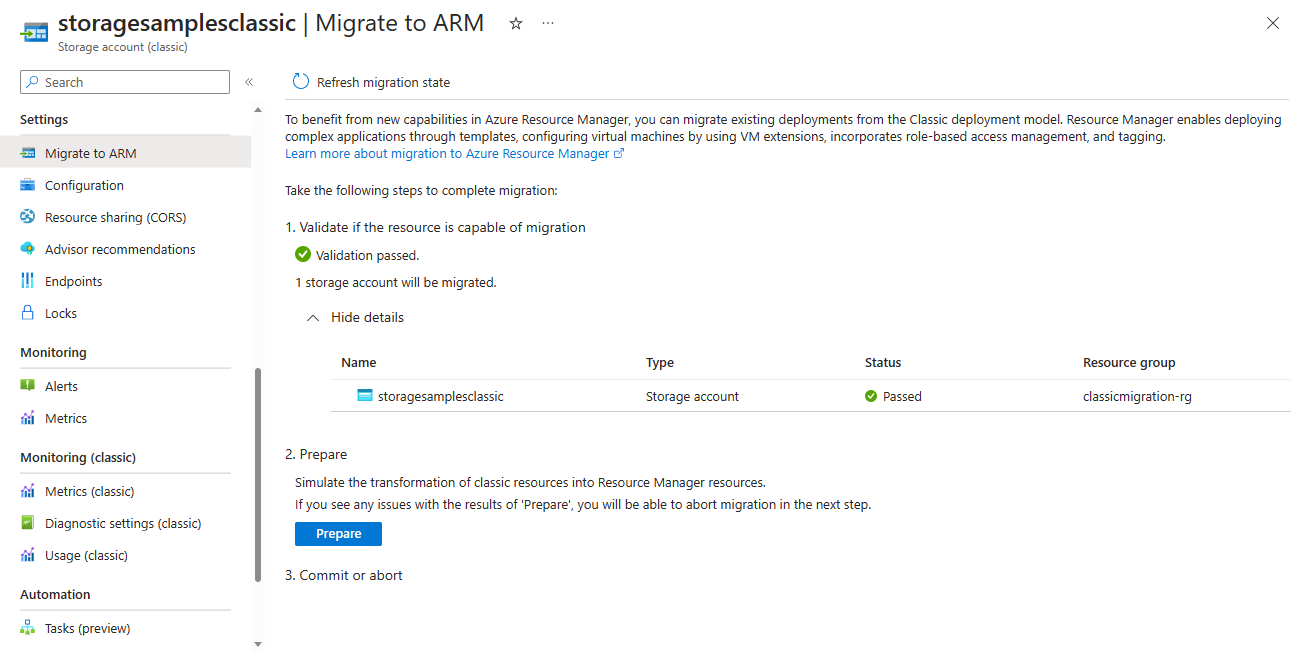Screen dimensions: 1309x653
Task: Click the Refresh migration state icon
Action: 301,82
